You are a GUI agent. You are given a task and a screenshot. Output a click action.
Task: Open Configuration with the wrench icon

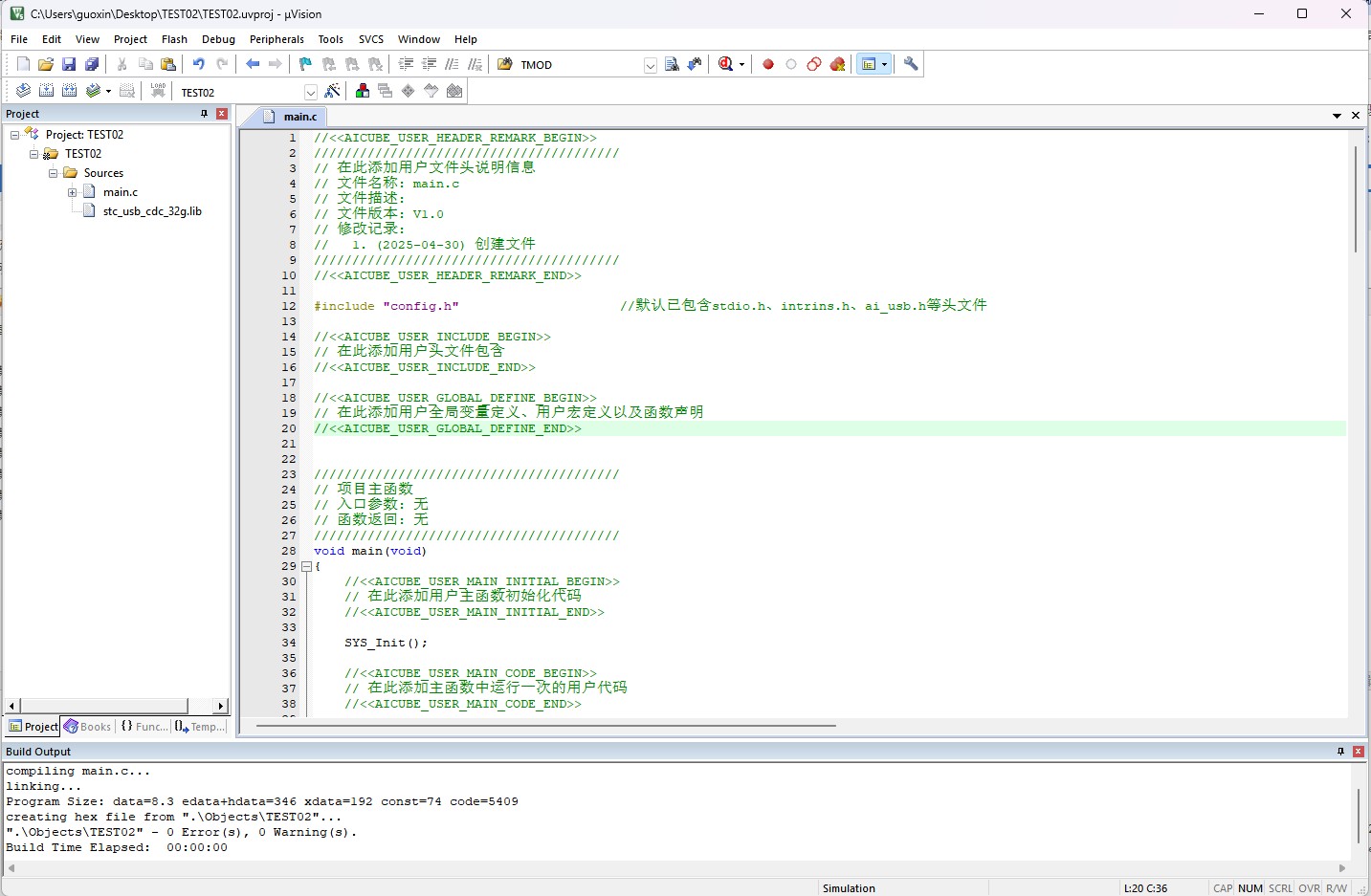point(911,64)
